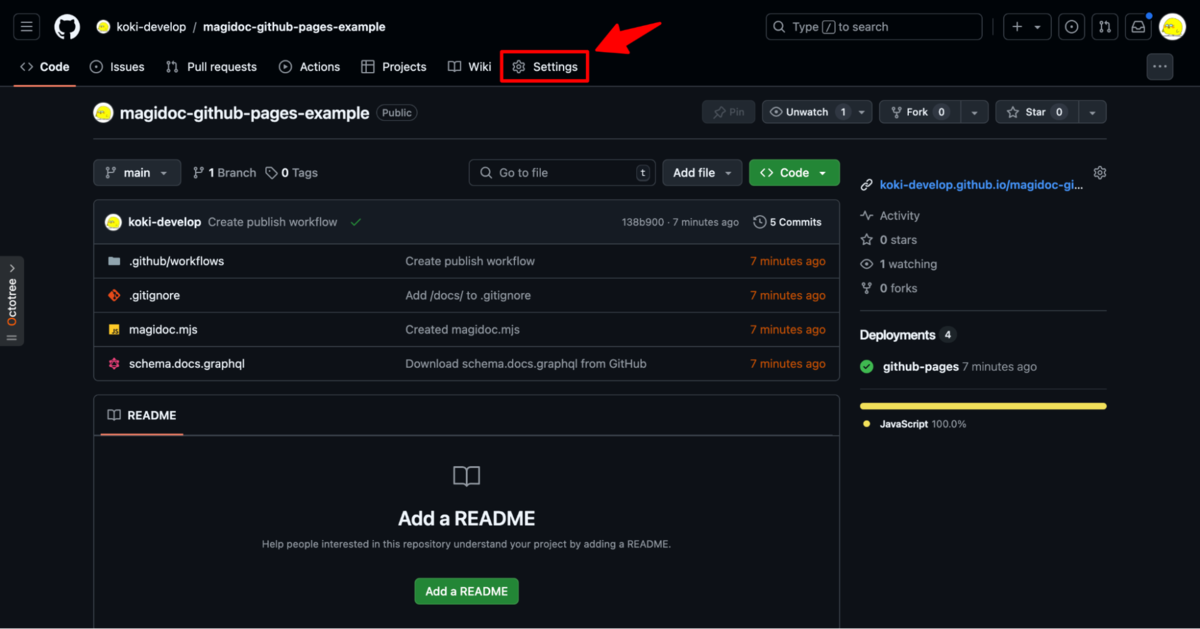View the 0 stars link
The image size is (1200, 629).
888,240
